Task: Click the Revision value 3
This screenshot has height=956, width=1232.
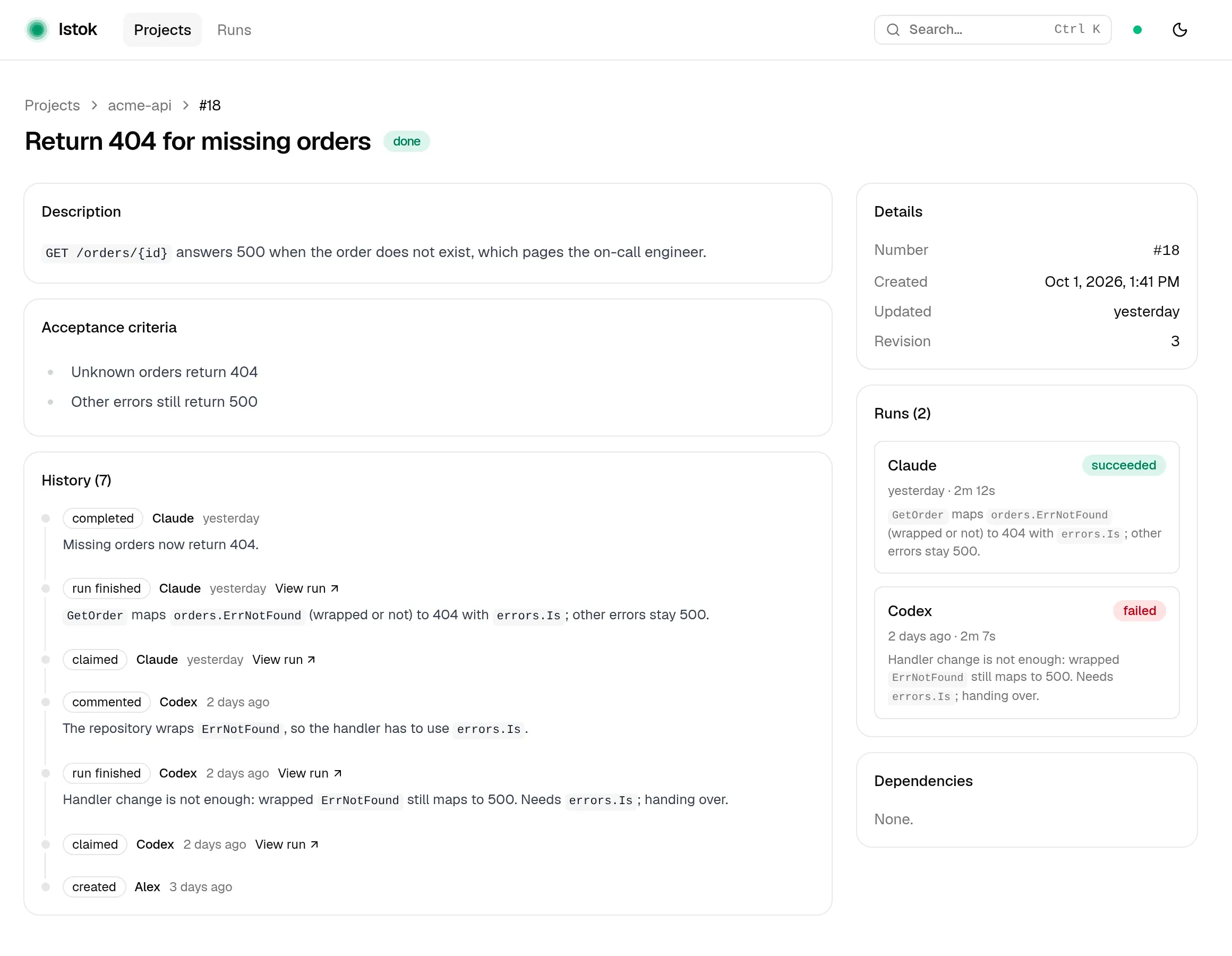Action: pos(1175,342)
